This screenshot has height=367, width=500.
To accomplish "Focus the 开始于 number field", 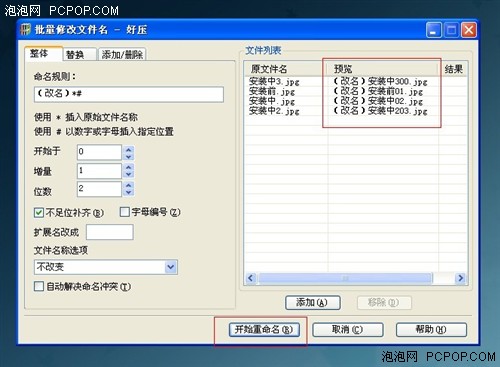I will tap(99, 152).
